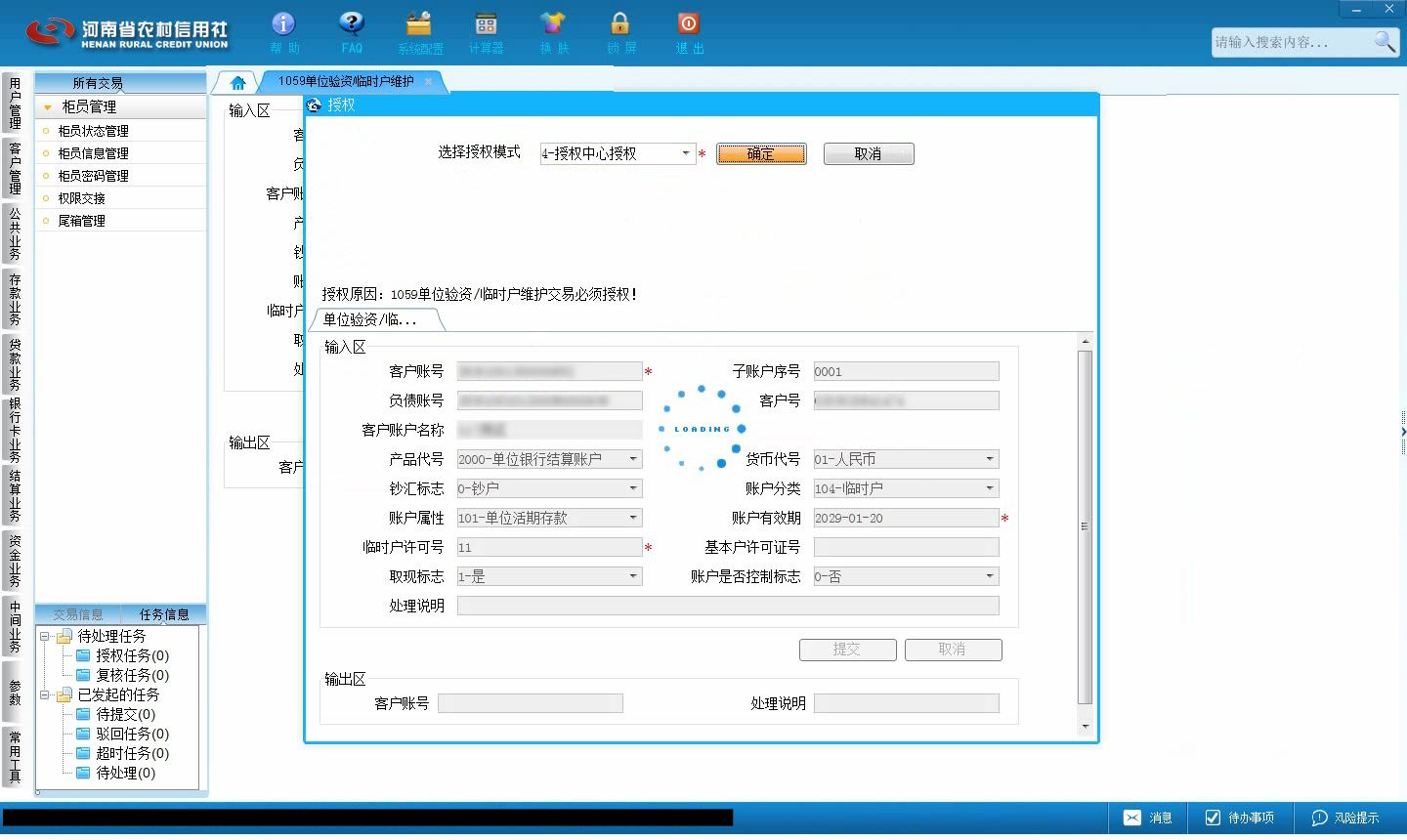Open 风险提示 in status bar
This screenshot has width=1407, height=840.
[x=1345, y=819]
